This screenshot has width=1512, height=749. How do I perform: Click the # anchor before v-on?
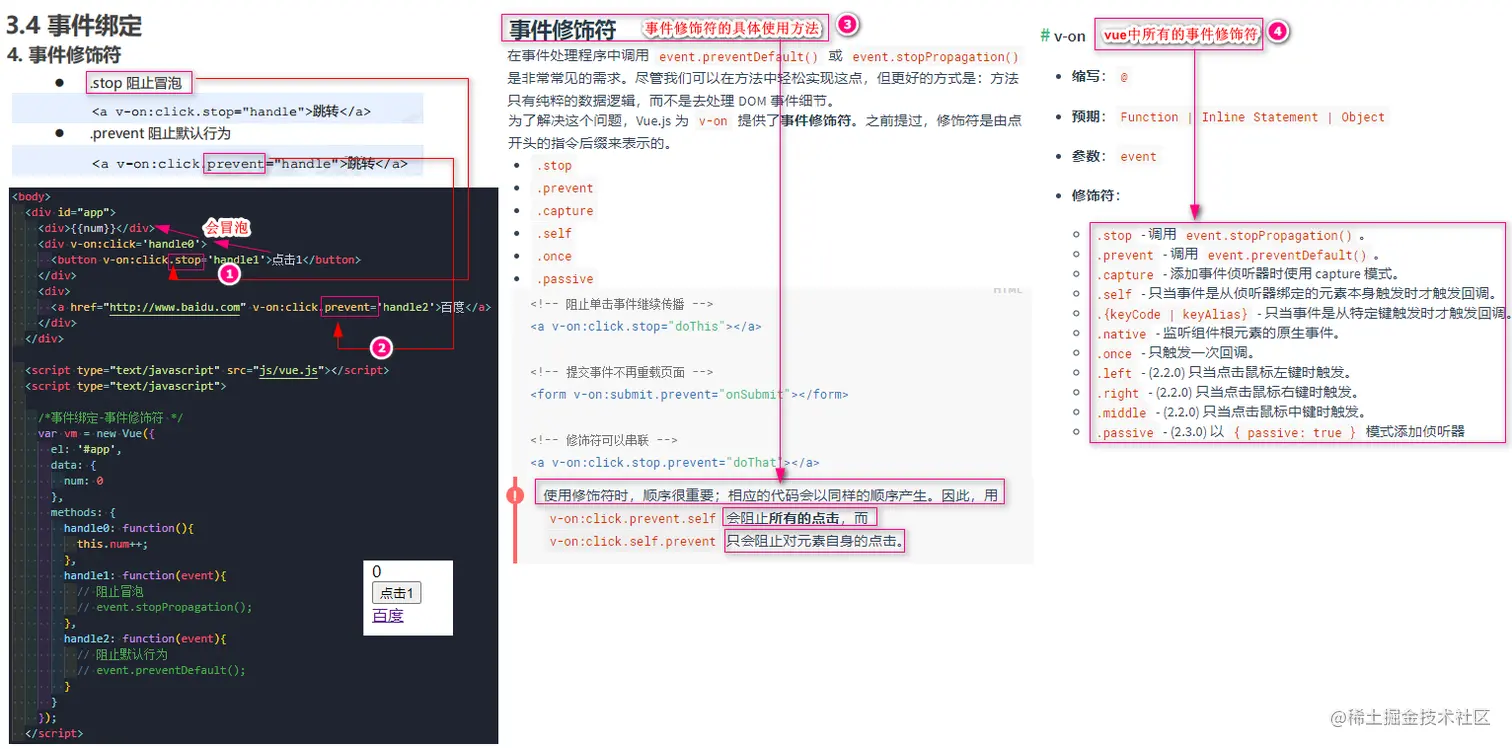[1045, 35]
